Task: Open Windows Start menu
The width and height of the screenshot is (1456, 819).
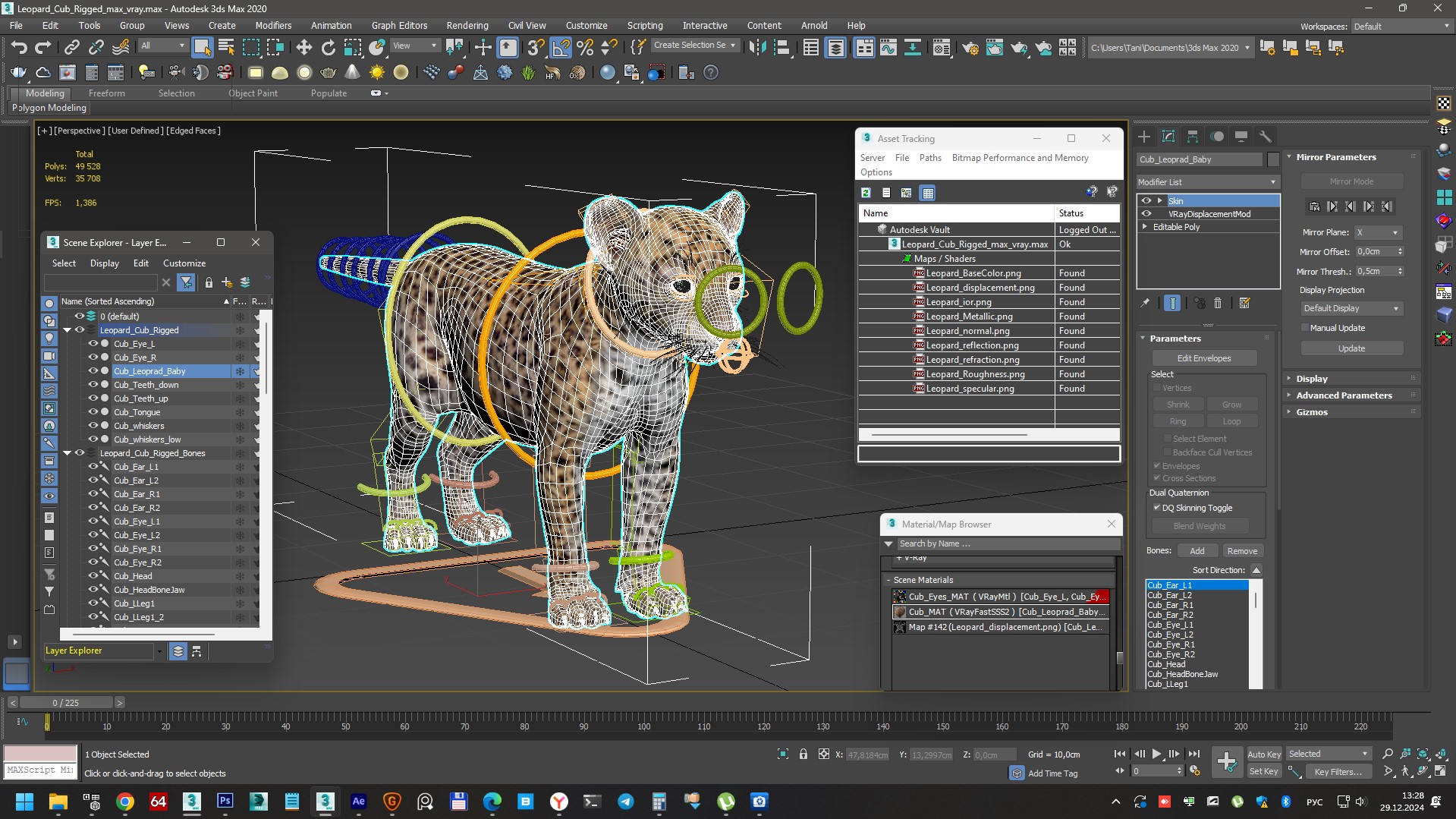Action: tap(24, 802)
